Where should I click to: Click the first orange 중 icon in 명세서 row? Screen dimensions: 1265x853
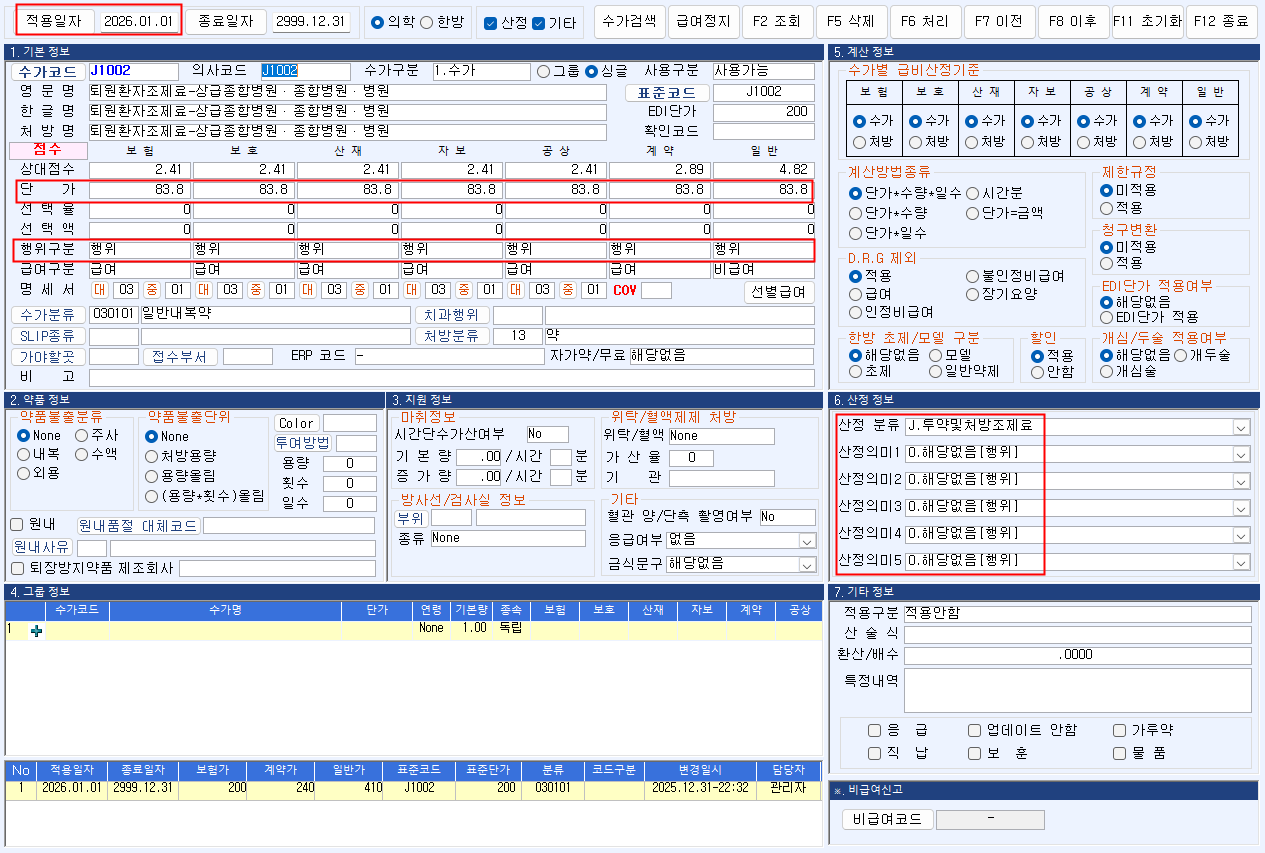pos(152,290)
